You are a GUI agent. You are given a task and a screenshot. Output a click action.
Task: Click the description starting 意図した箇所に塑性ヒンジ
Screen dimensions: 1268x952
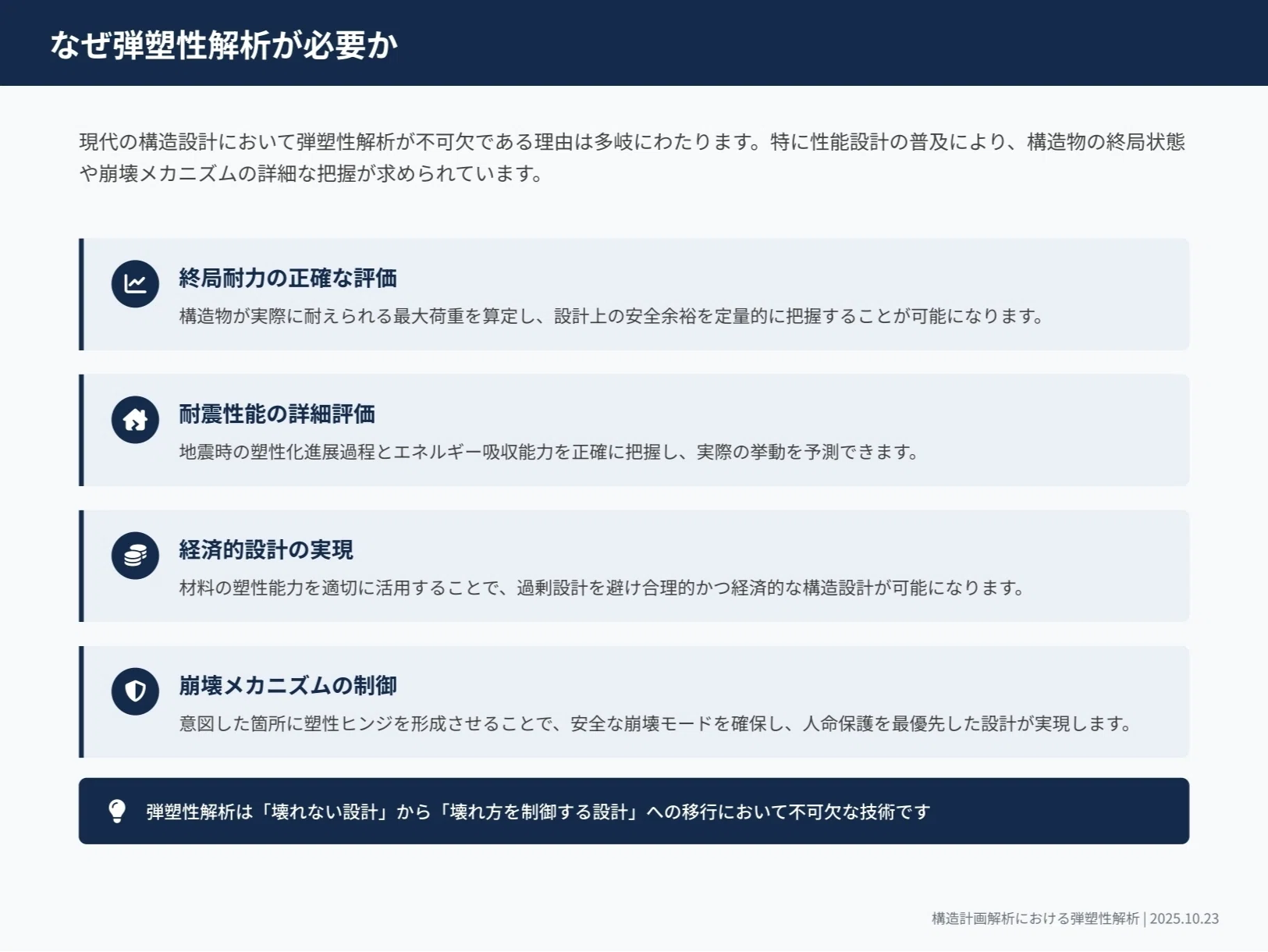(x=656, y=723)
